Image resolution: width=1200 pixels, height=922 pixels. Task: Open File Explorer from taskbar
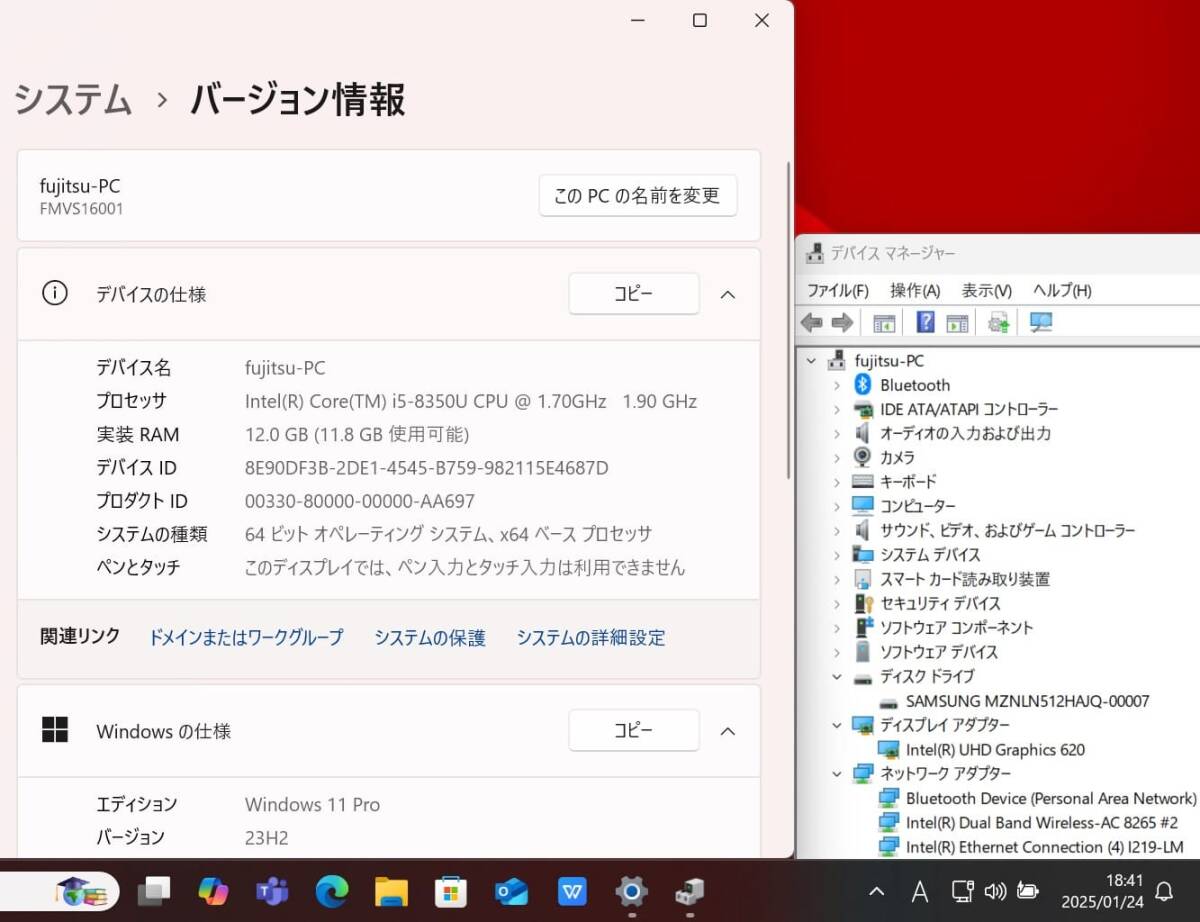[x=391, y=890]
